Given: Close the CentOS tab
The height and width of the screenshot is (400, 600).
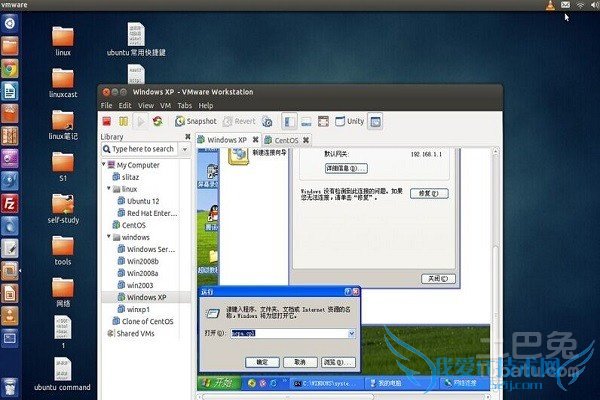Looking at the screenshot, I should click(306, 140).
